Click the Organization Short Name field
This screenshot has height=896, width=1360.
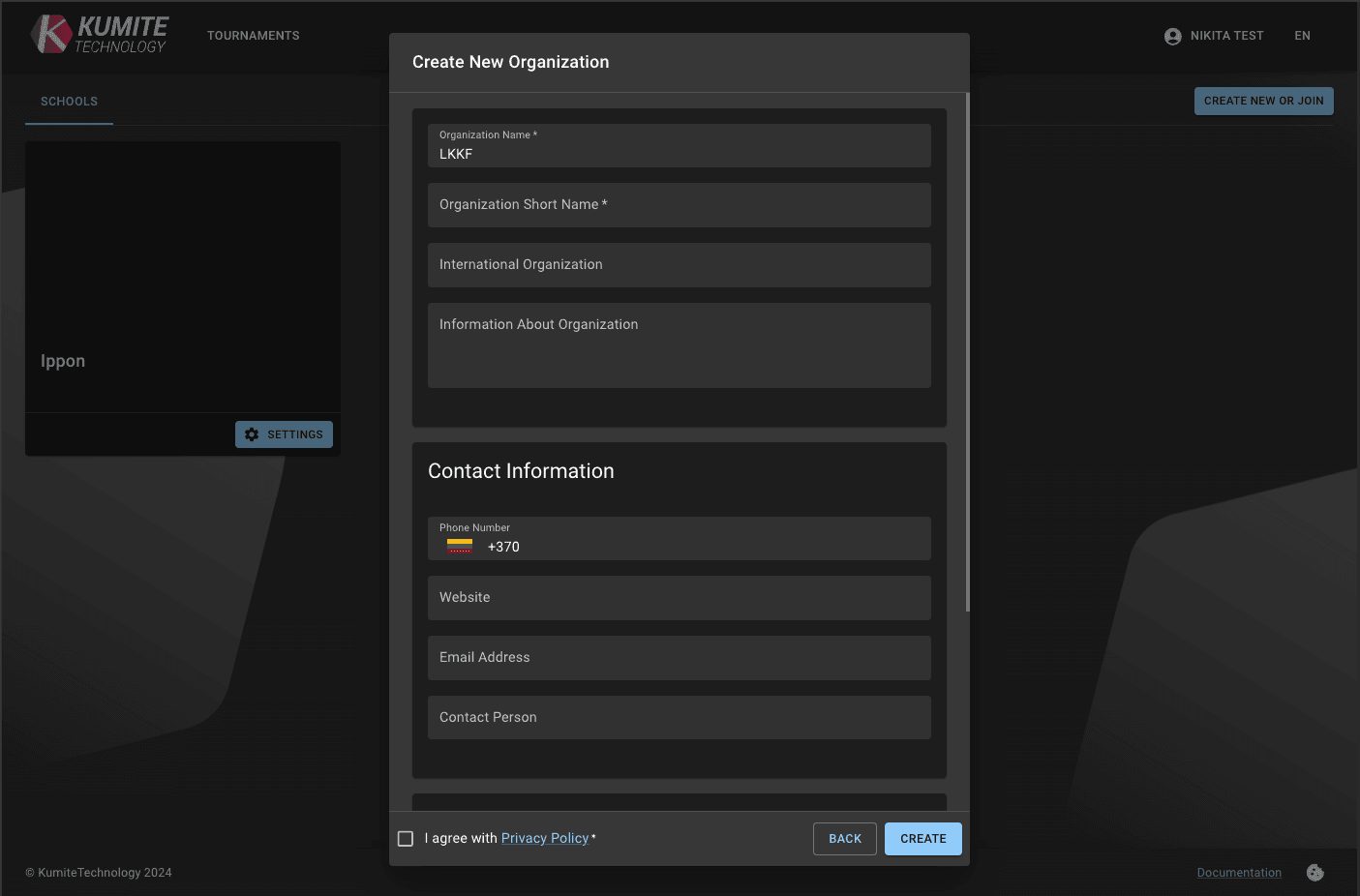679,205
